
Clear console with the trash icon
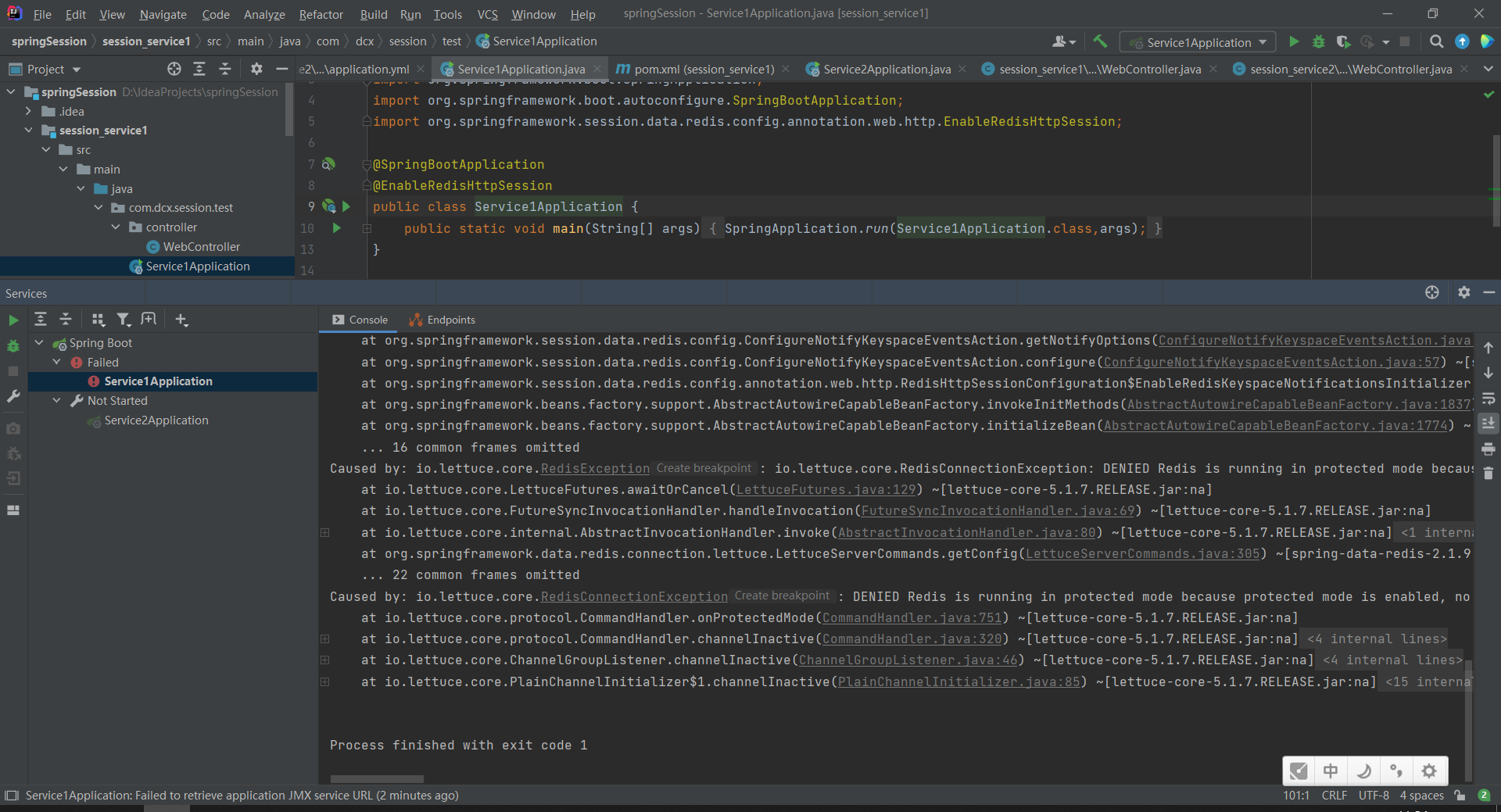(x=1488, y=474)
